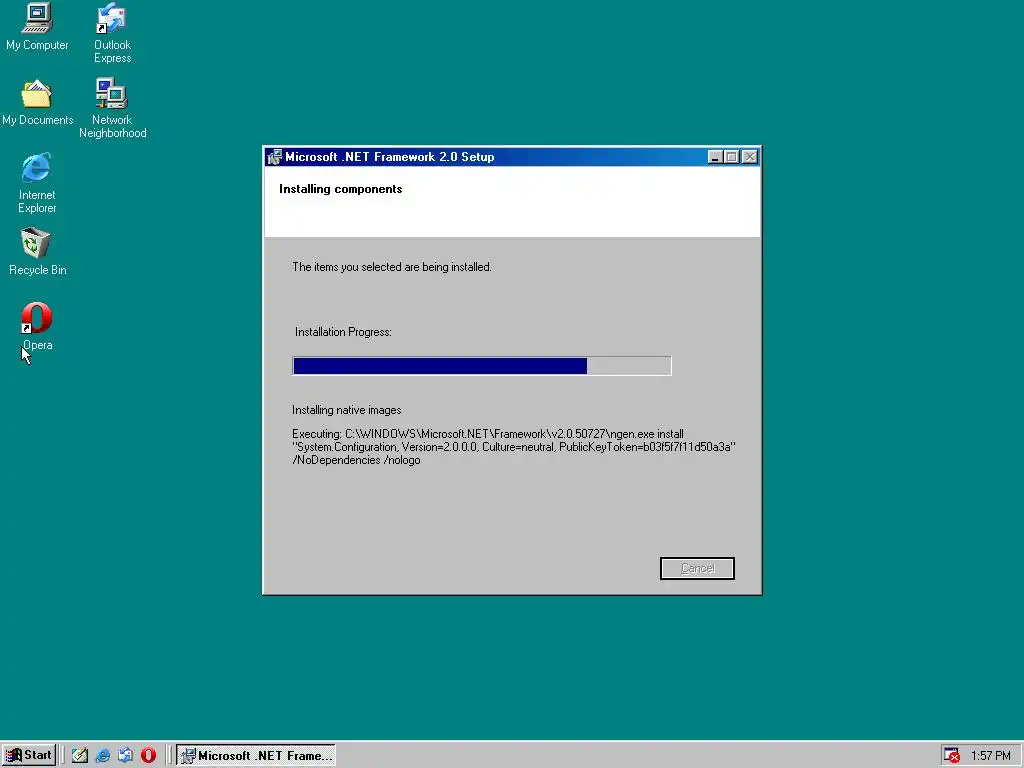This screenshot has height=768, width=1024.
Task: Click the setup icon in dialog title bar
Action: point(274,157)
